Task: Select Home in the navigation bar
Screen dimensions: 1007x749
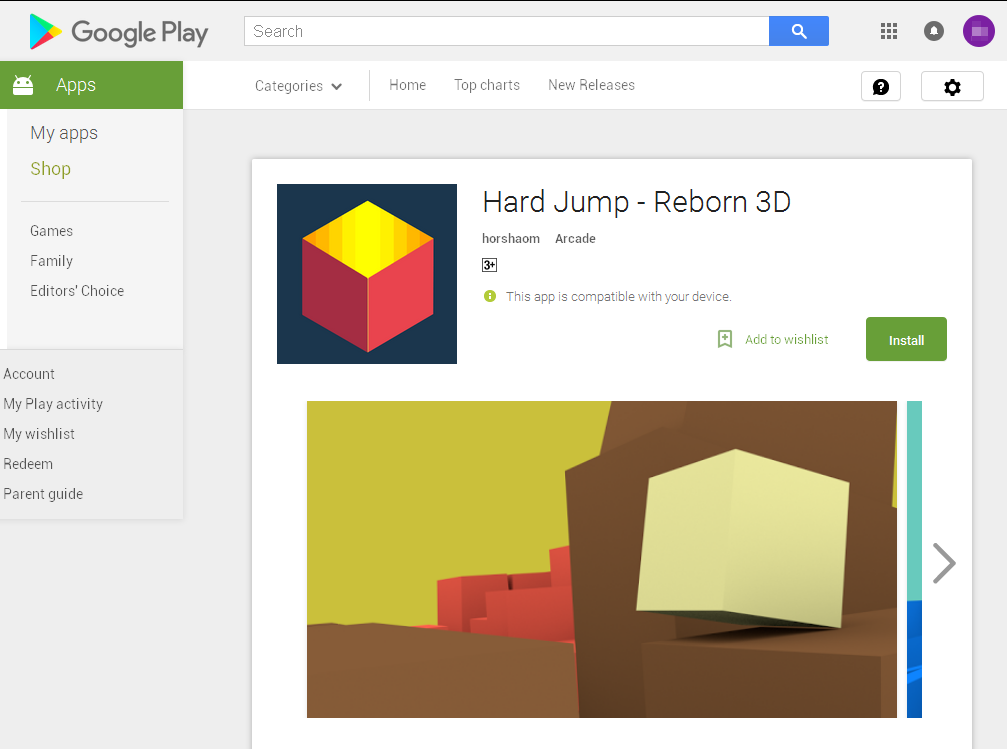Action: [x=407, y=85]
